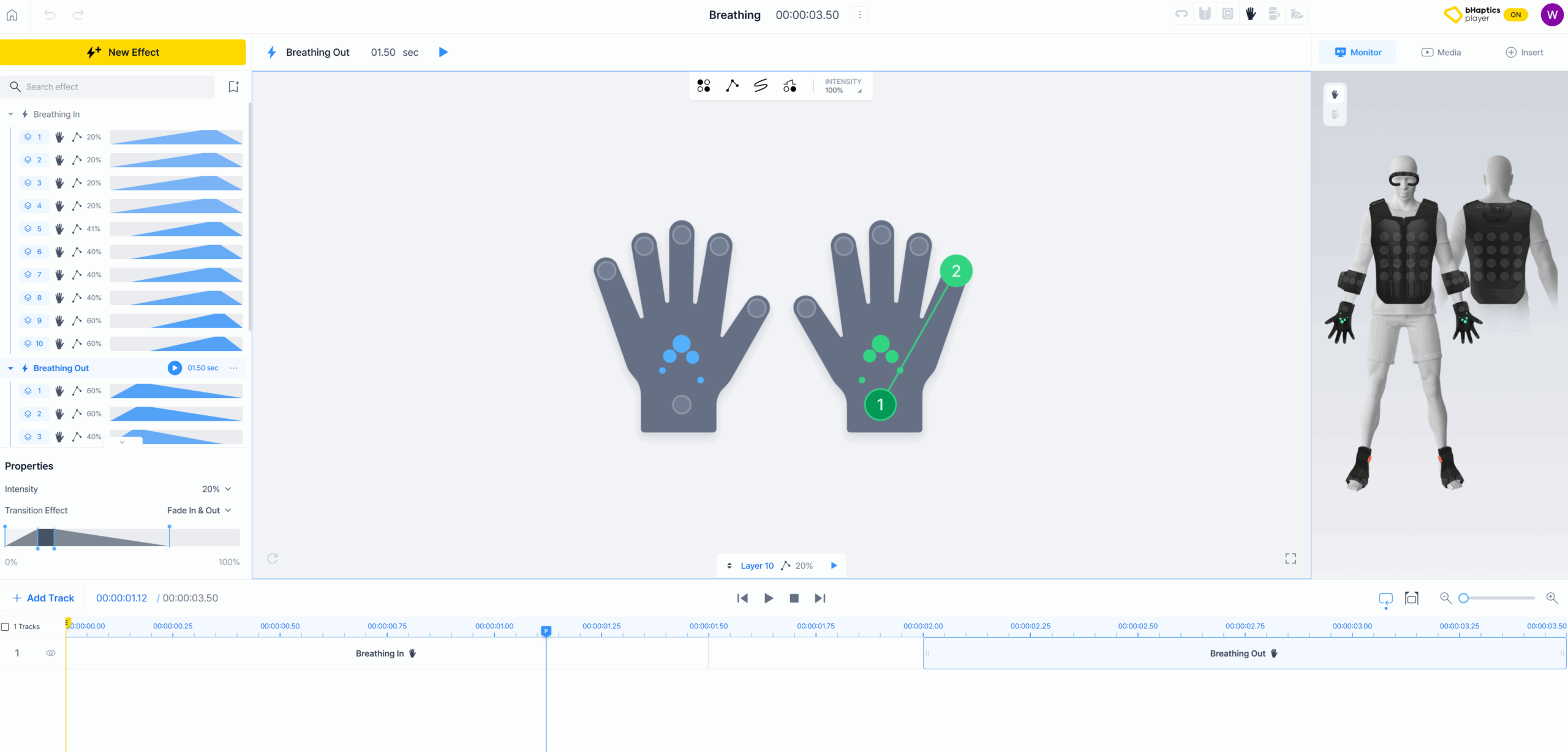
Task: Open the Intensity 20% dropdown
Action: tap(217, 489)
